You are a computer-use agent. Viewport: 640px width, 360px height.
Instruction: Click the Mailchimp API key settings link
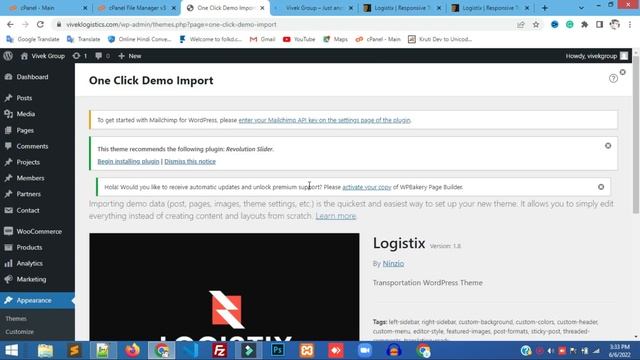point(324,120)
